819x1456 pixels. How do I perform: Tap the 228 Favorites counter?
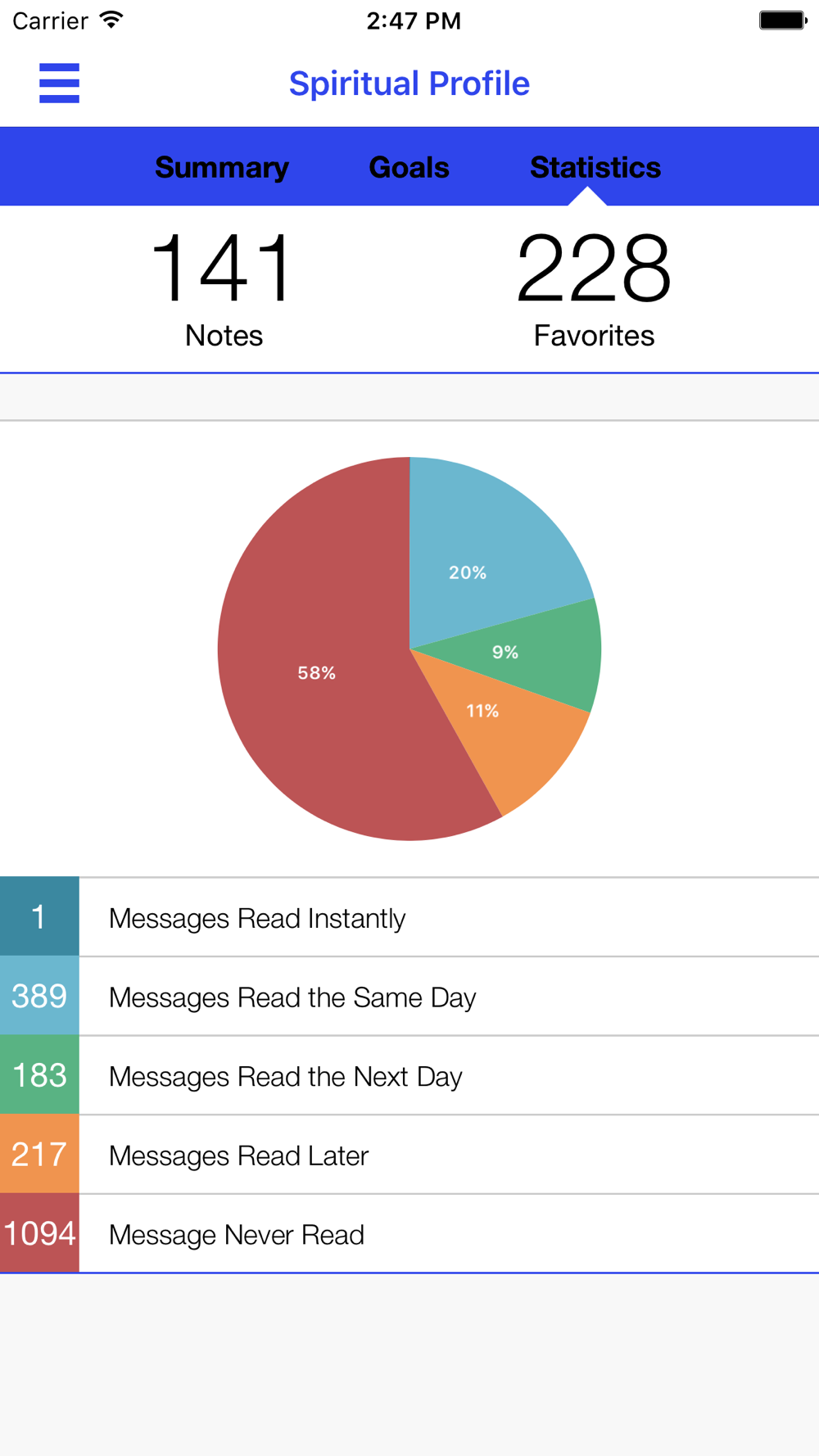click(x=594, y=289)
